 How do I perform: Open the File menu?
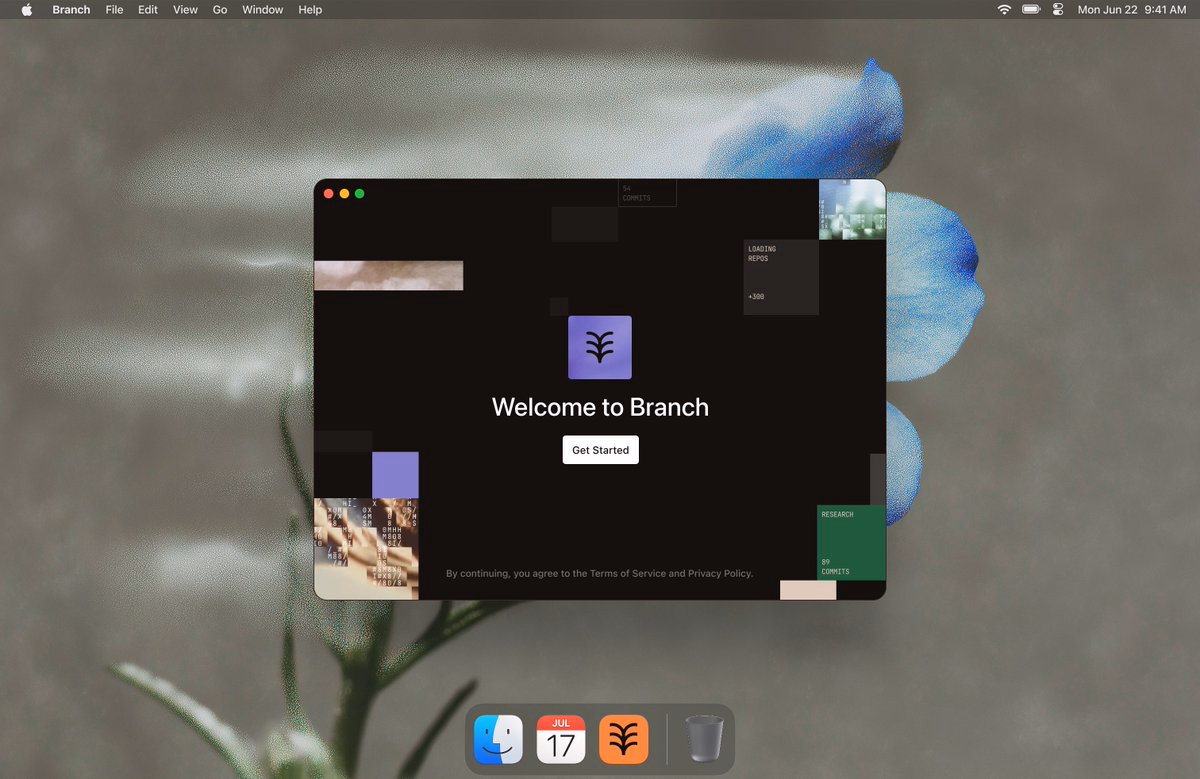[115, 10]
